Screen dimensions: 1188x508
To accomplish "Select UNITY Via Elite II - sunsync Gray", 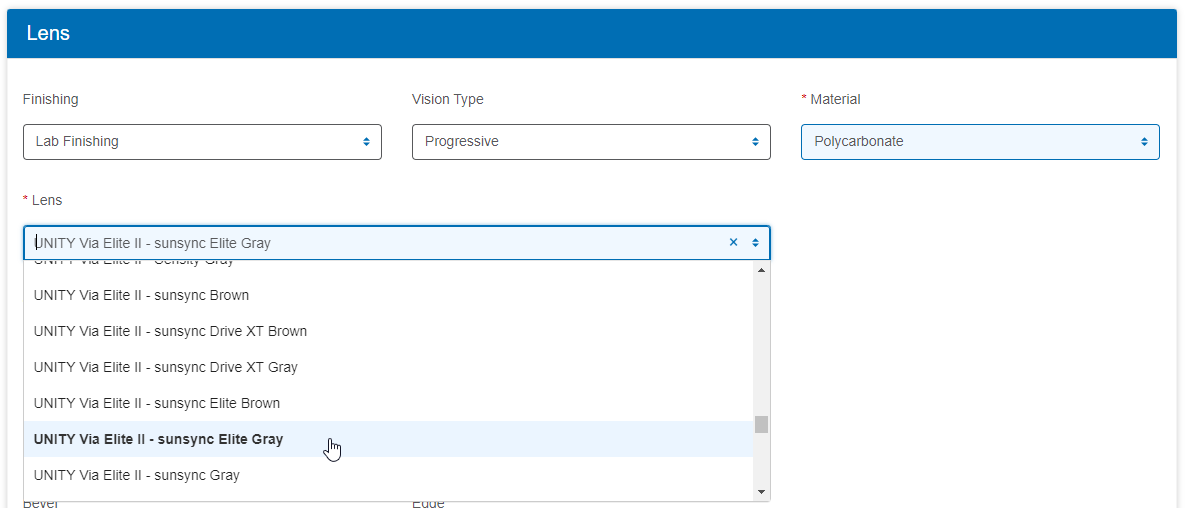I will (137, 475).
